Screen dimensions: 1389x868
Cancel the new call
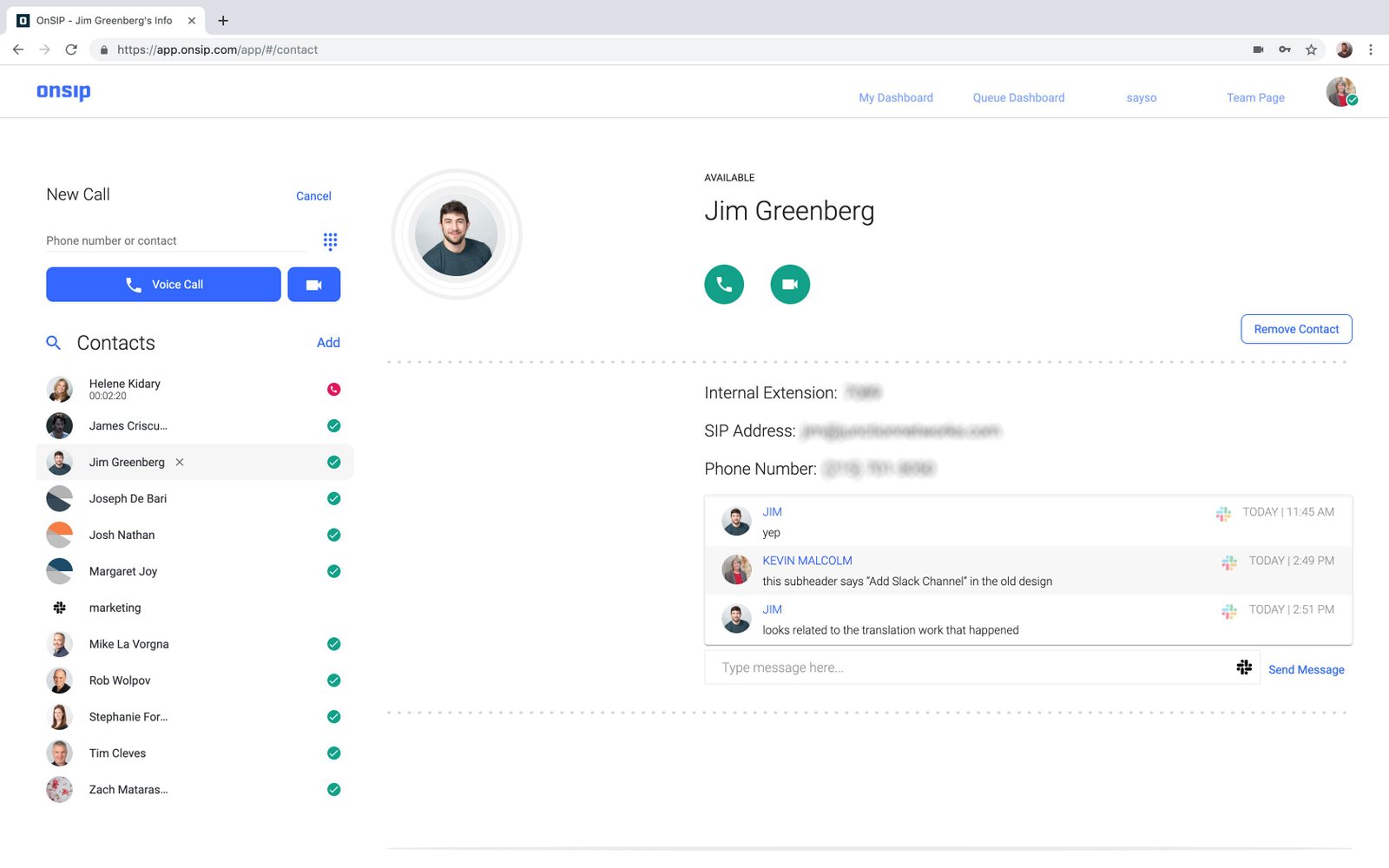313,196
